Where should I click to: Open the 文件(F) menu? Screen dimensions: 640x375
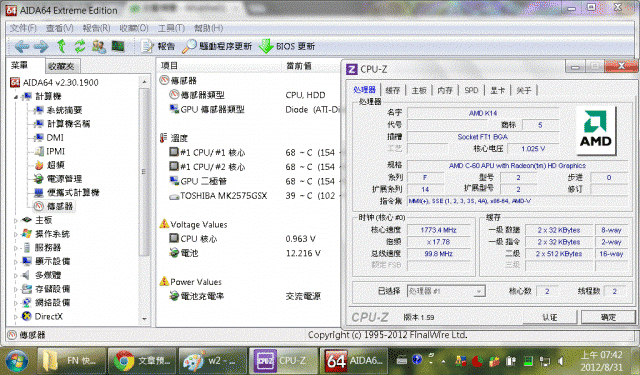23,28
